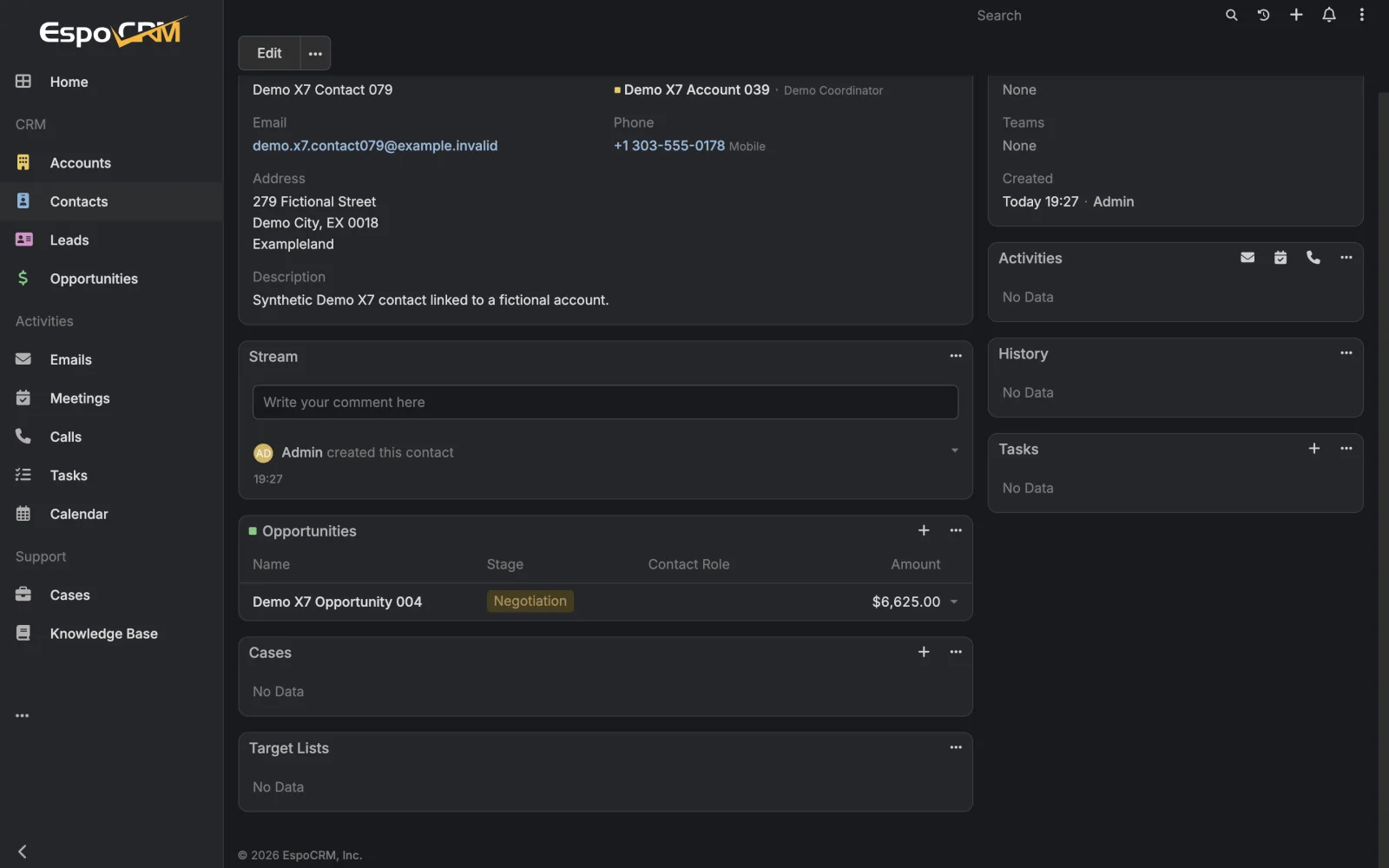This screenshot has width=1389, height=868.
Task: Open the user menu vertical dots
Action: [1361, 15]
